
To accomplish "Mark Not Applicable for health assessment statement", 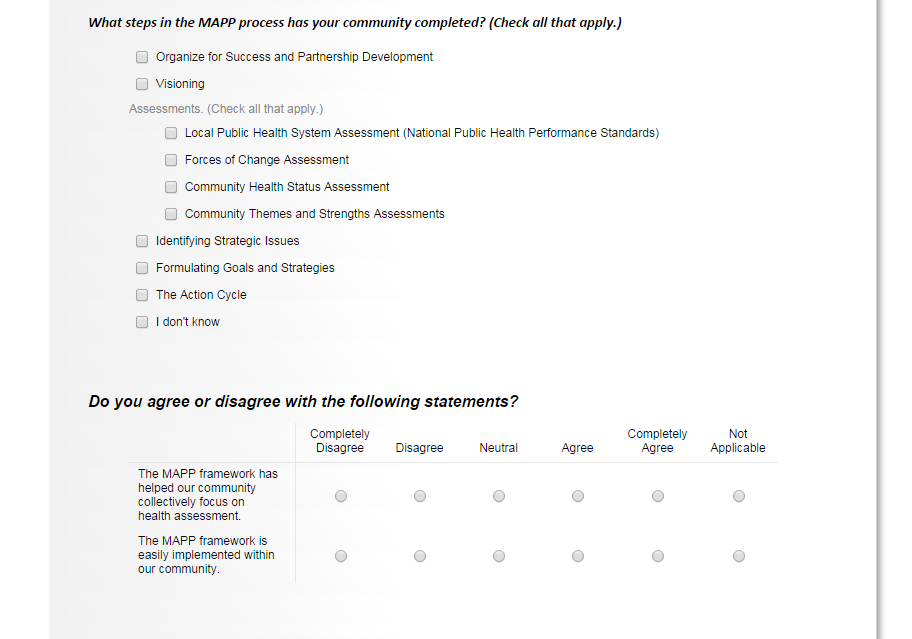I will click(x=739, y=496).
